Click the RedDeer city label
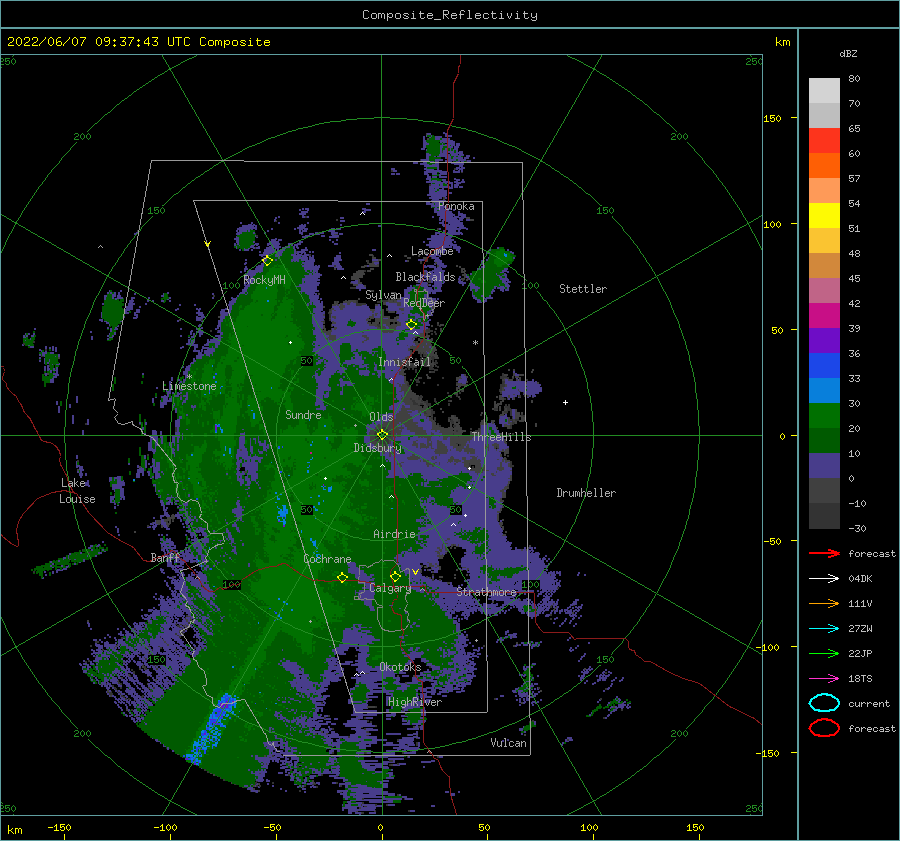900x841 pixels. tap(424, 303)
